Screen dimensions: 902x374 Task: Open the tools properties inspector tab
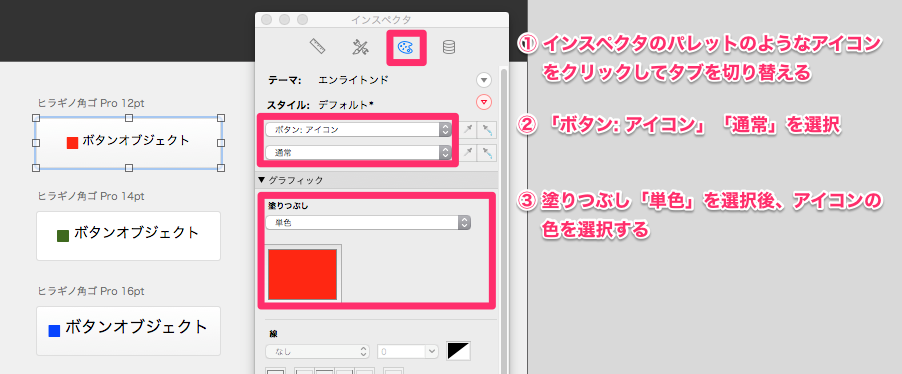click(x=361, y=47)
